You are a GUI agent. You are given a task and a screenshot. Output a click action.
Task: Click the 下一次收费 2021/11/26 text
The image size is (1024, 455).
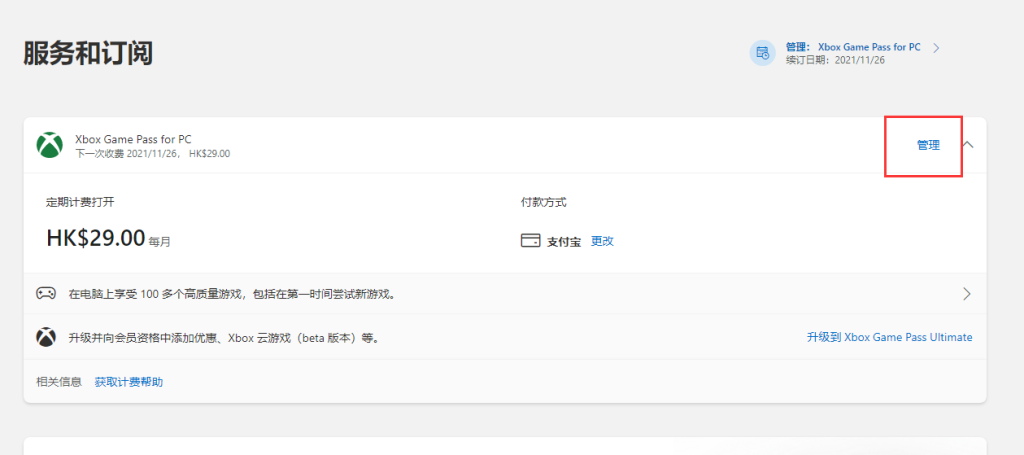click(153, 154)
